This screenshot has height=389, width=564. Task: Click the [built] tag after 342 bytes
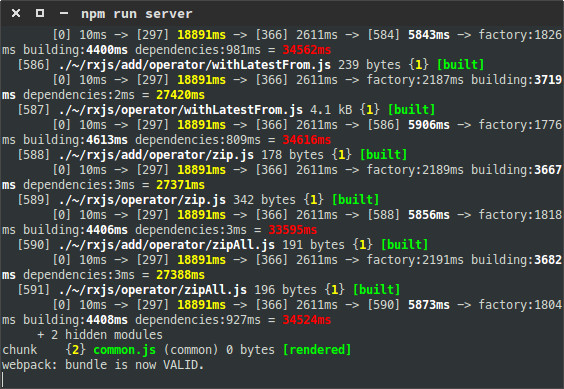(x=355, y=200)
